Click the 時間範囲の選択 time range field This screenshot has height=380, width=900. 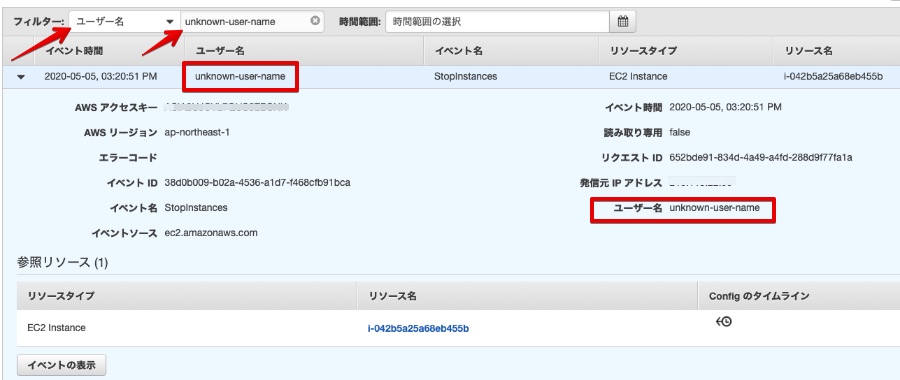pos(497,22)
